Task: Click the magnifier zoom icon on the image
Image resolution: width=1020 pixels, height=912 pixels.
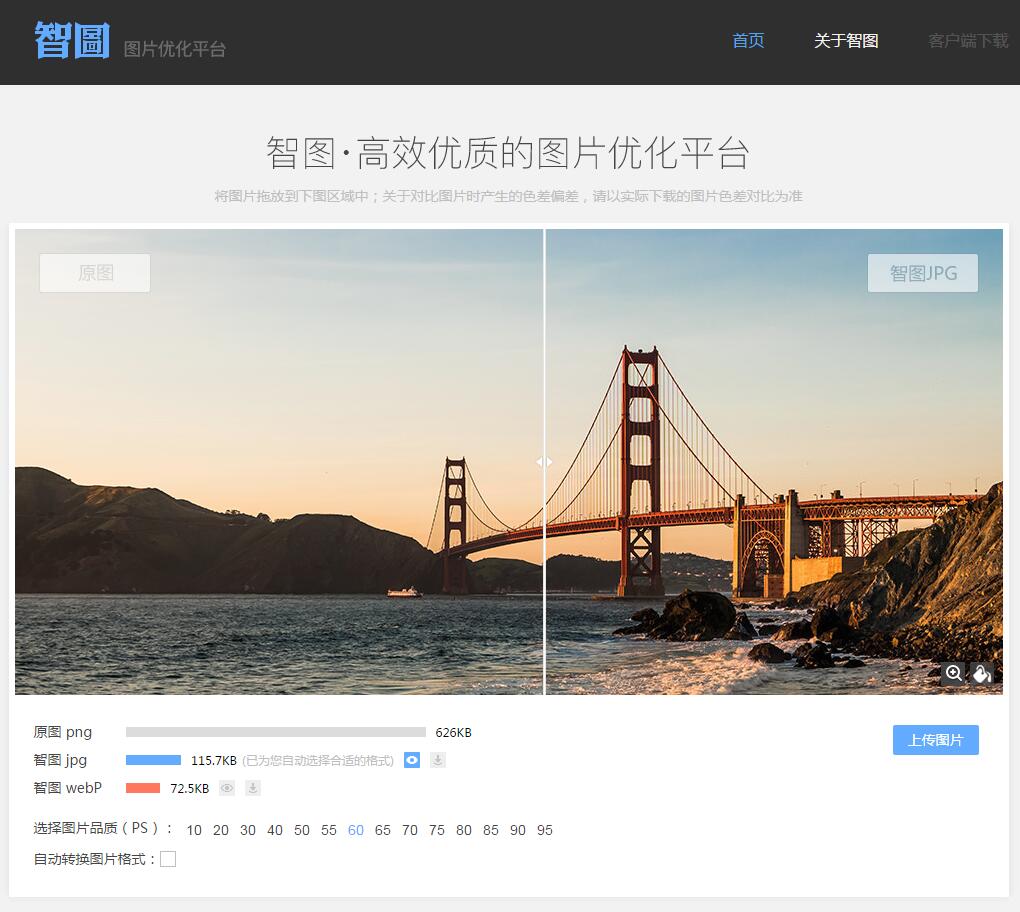Action: [954, 673]
